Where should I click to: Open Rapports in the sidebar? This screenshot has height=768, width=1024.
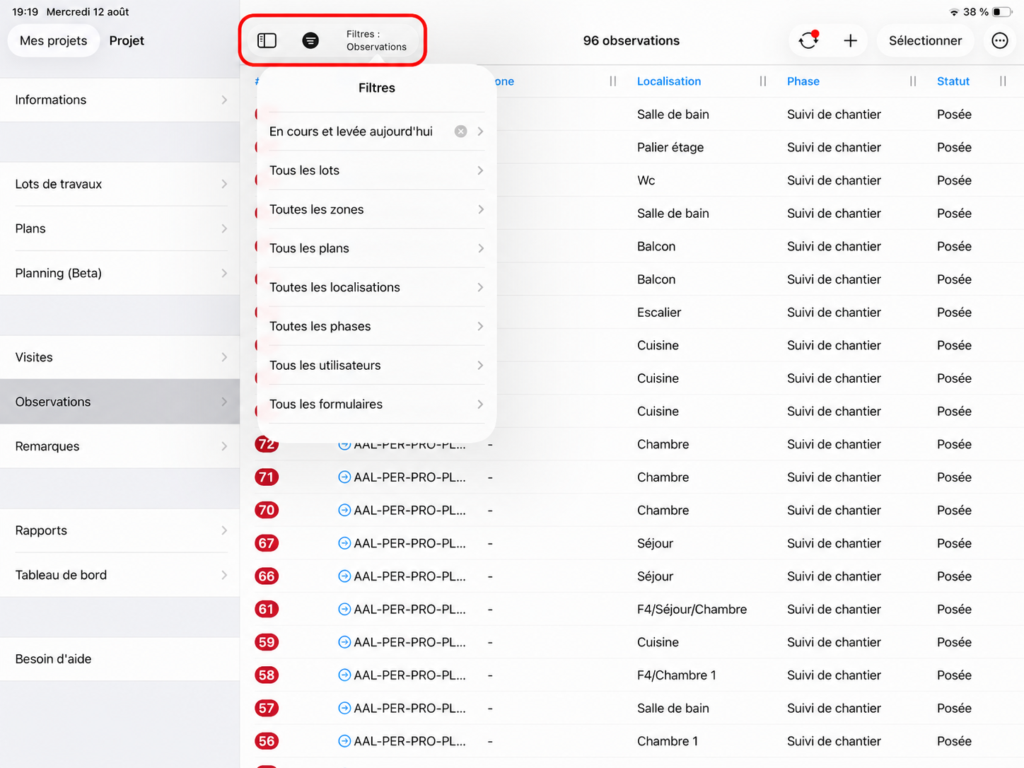120,530
